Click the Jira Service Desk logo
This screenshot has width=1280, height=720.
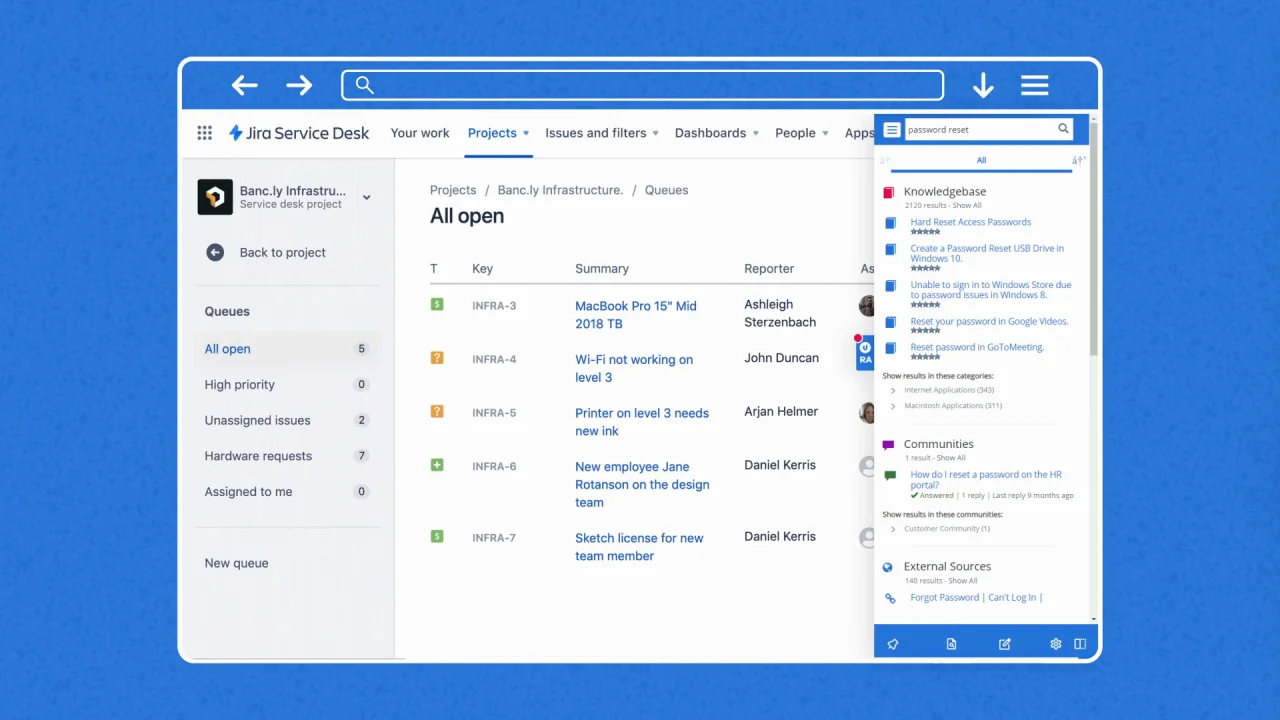(x=299, y=133)
